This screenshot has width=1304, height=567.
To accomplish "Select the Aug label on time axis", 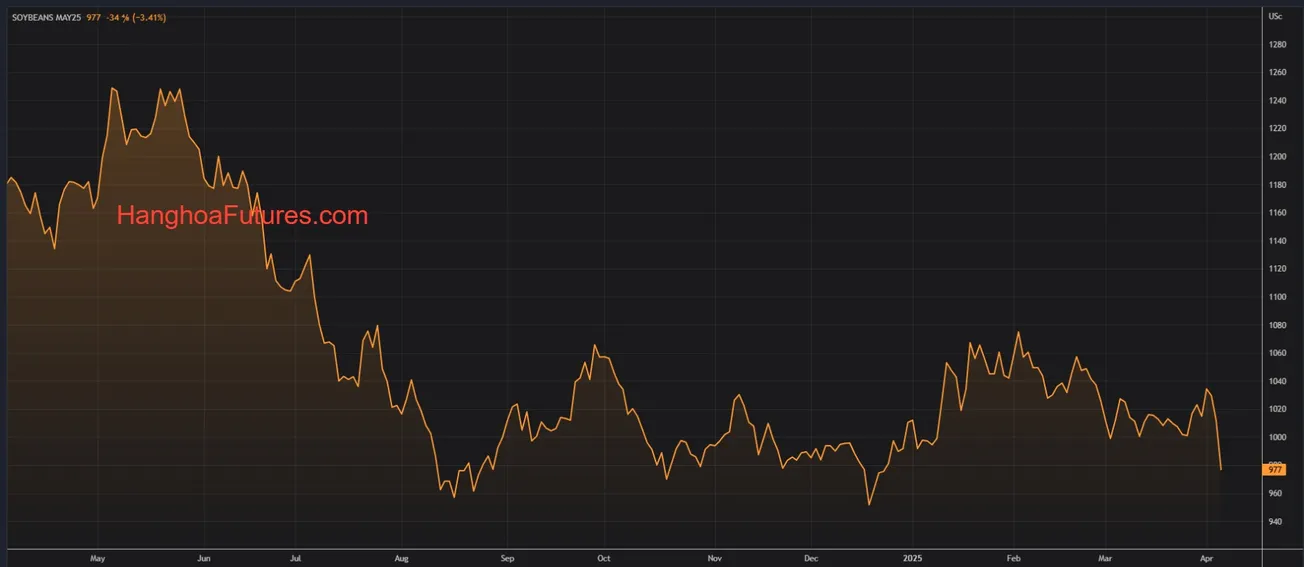I will coord(401,557).
